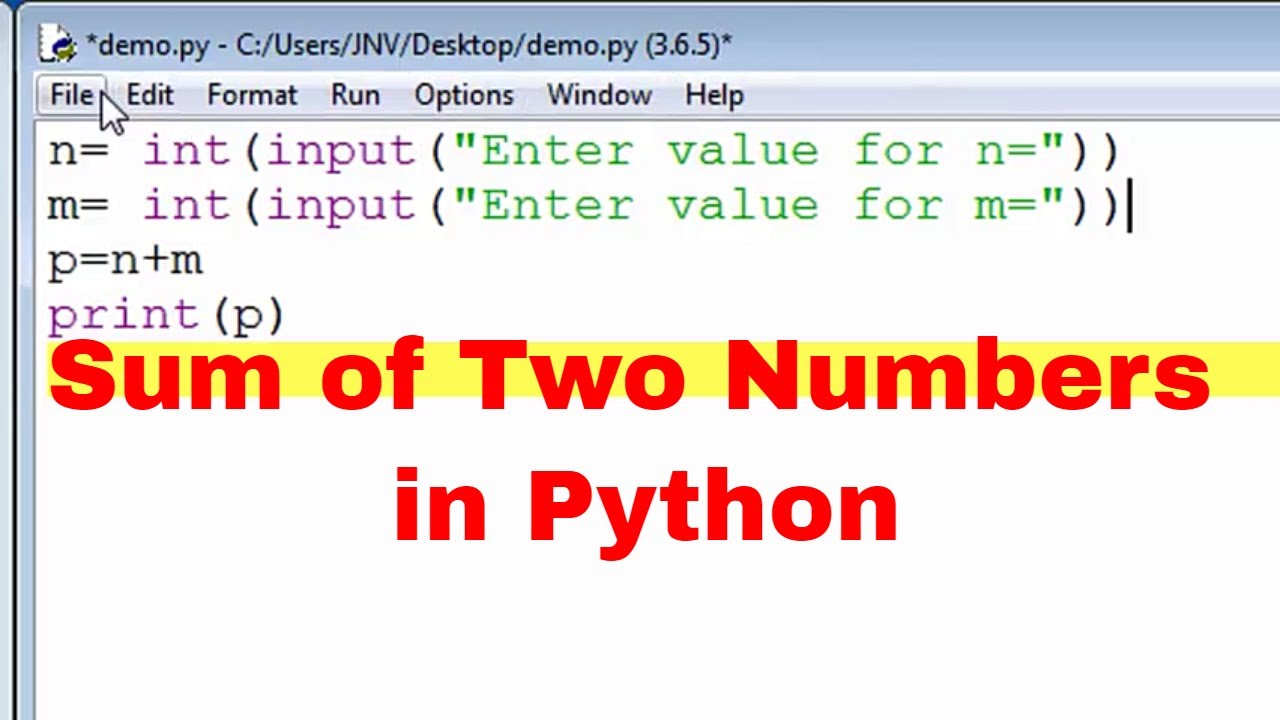Open the File menu

[71, 95]
